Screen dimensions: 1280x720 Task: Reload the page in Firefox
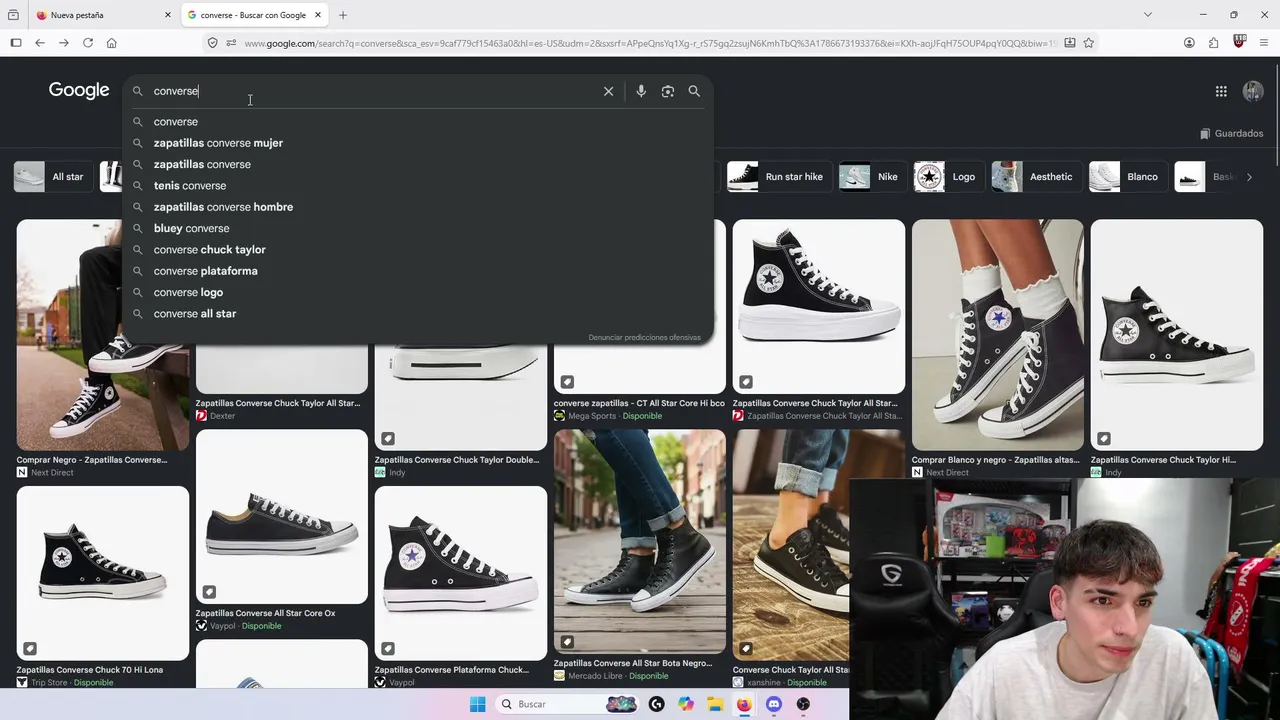tap(88, 43)
